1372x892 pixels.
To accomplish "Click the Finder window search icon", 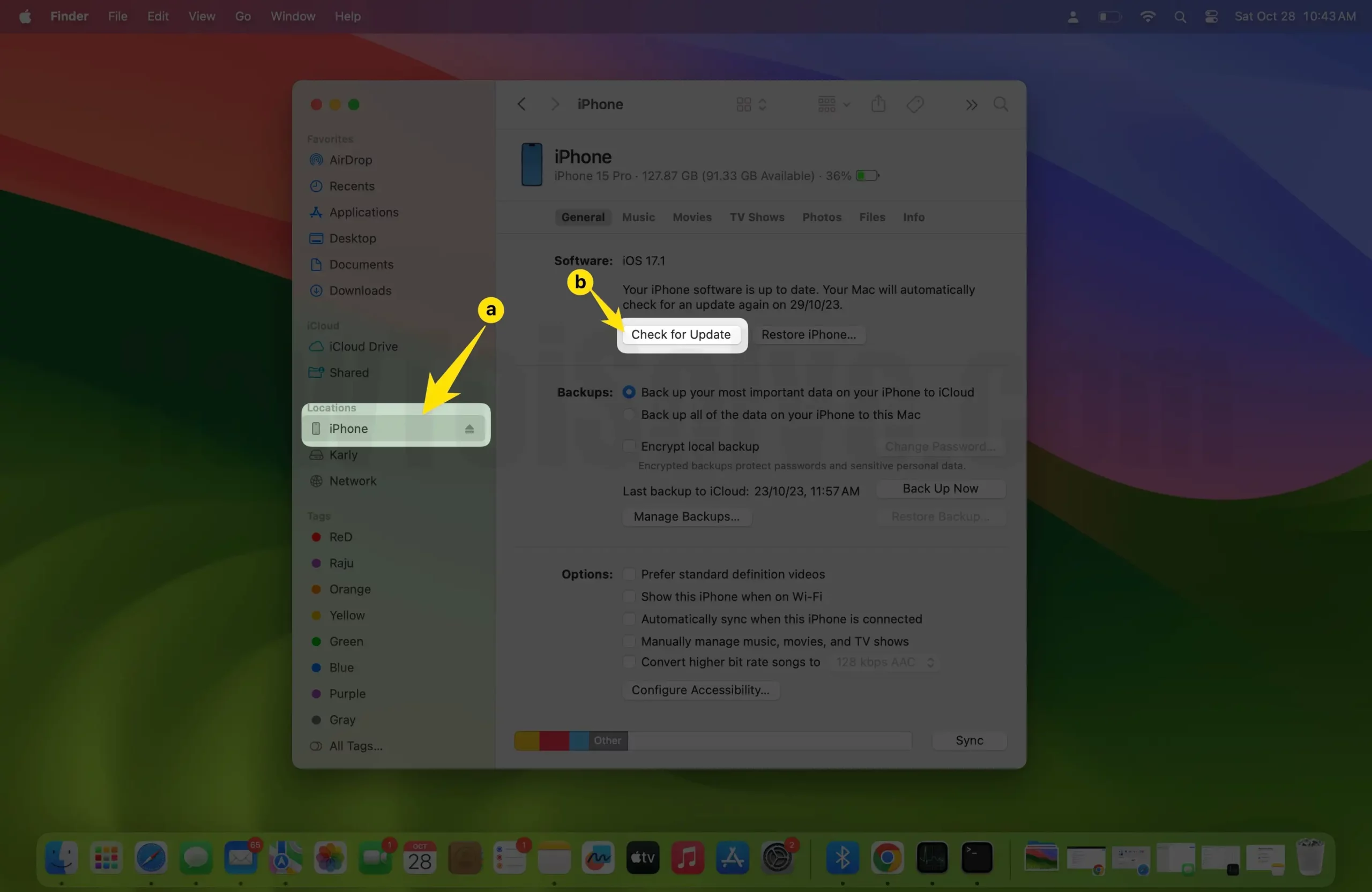I will pos(1001,104).
